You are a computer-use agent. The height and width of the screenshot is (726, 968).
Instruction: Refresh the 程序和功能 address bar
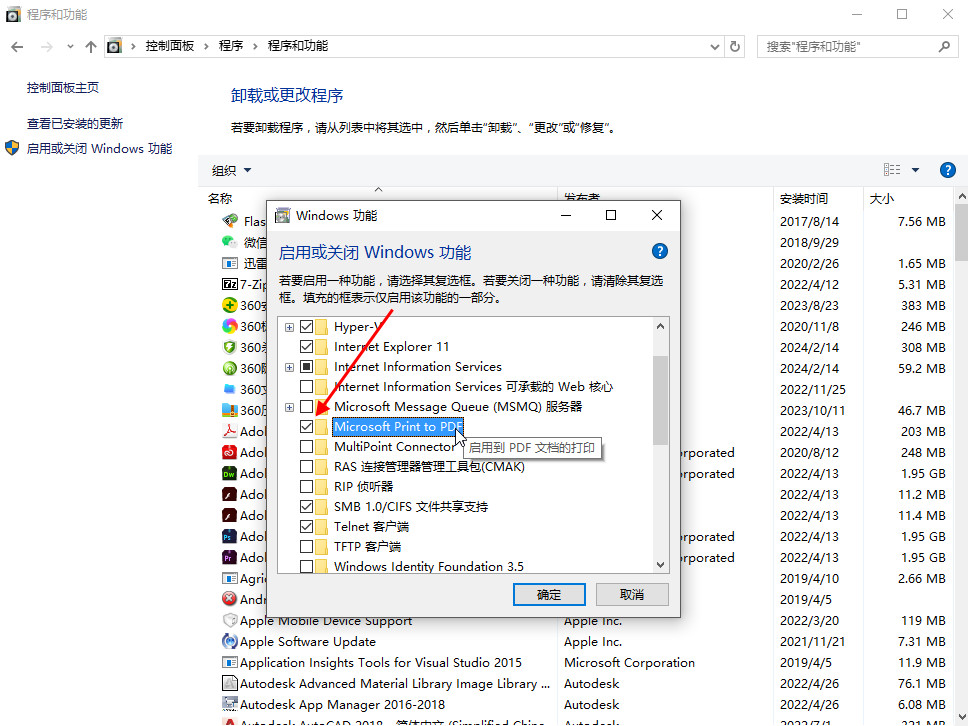[x=735, y=46]
